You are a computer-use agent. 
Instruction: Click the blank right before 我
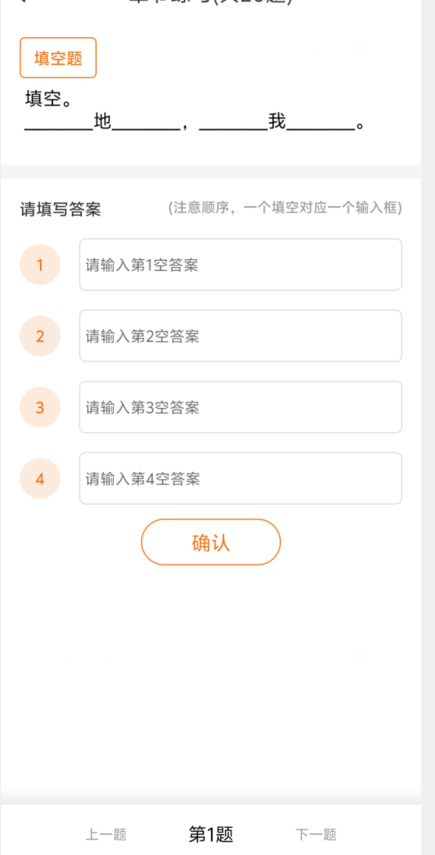click(x=234, y=124)
